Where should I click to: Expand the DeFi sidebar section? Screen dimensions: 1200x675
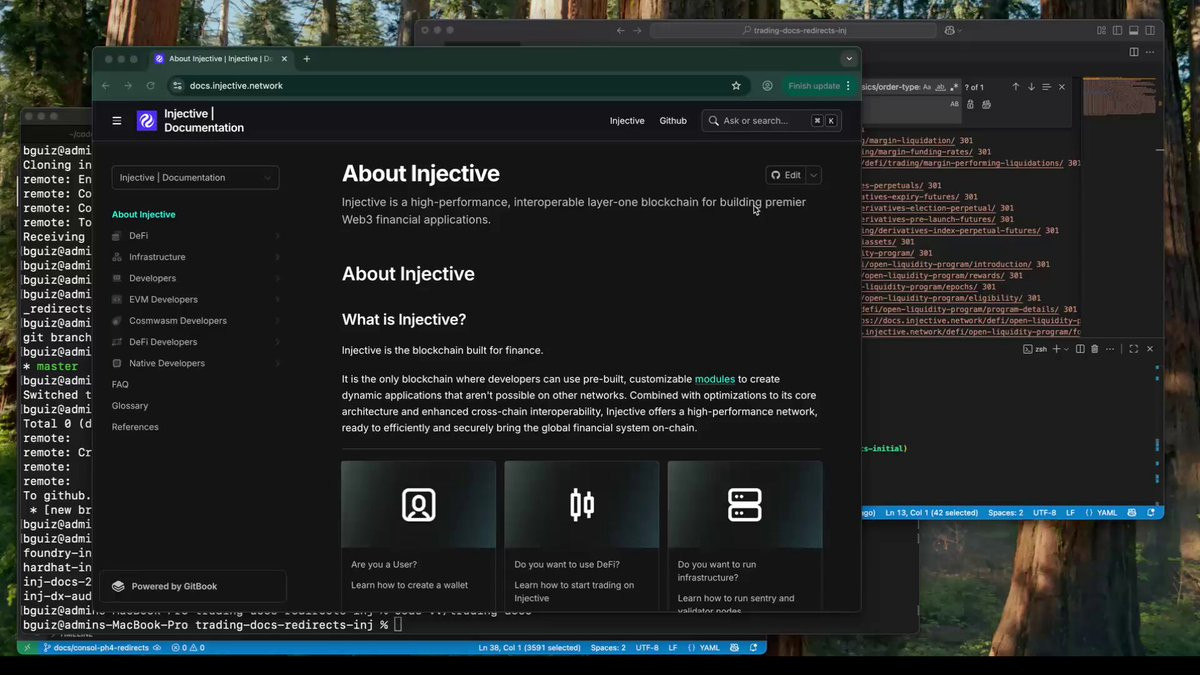click(277, 236)
